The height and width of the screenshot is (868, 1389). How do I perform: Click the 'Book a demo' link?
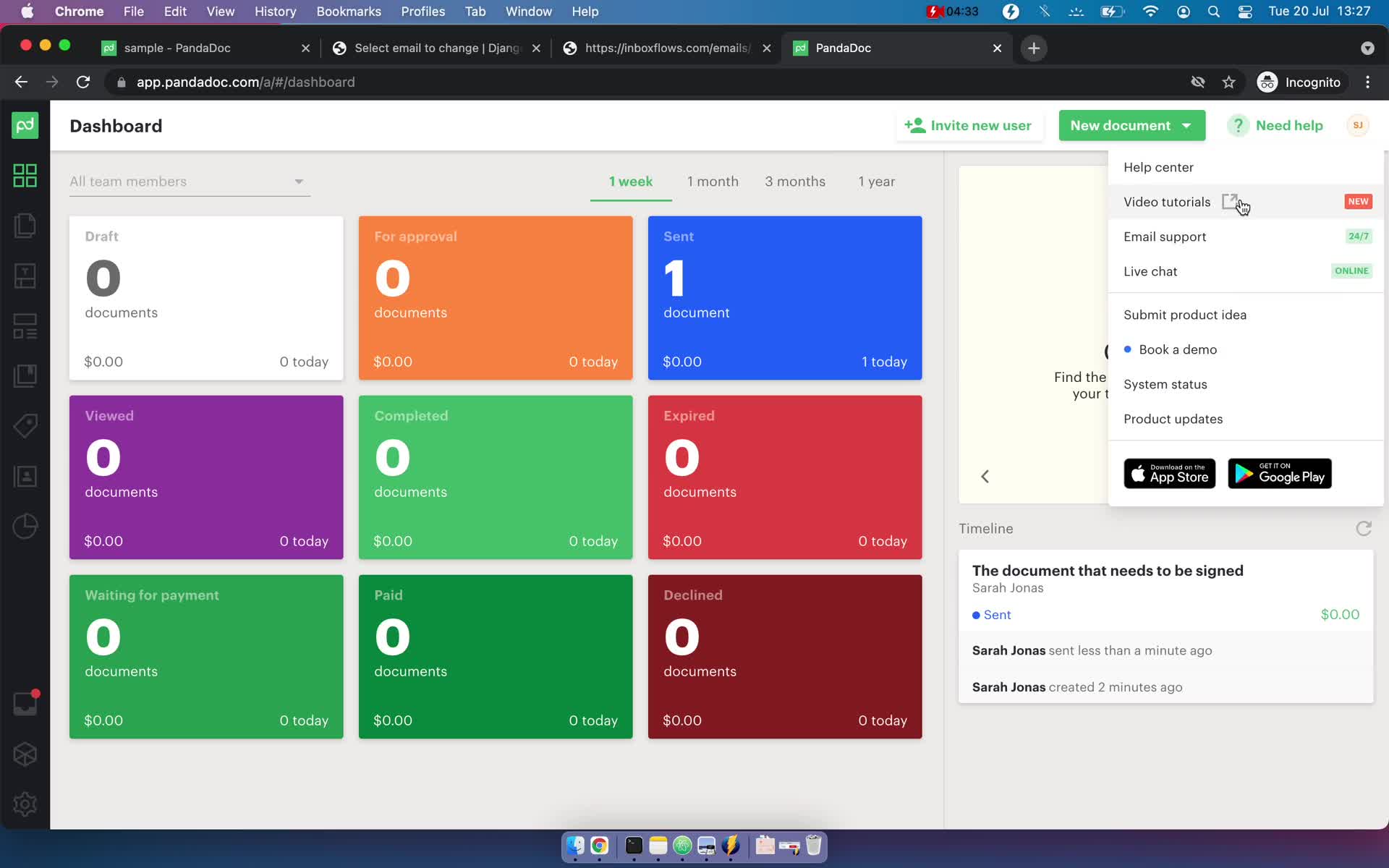coord(1177,349)
